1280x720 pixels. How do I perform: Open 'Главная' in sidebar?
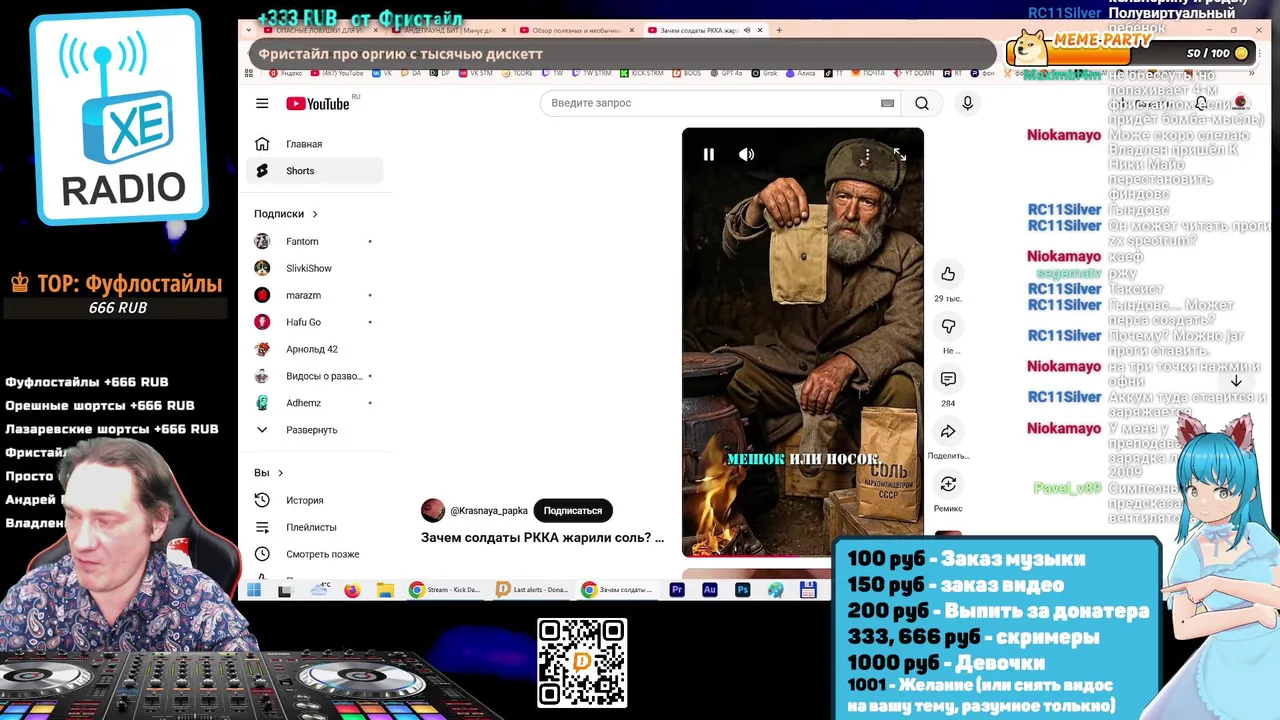[x=314, y=144]
